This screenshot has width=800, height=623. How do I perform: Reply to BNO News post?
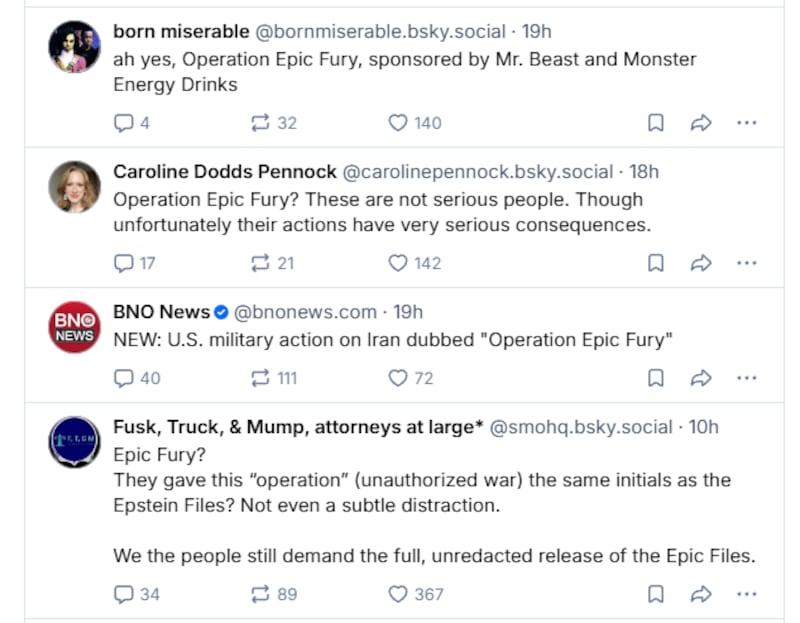[124, 378]
